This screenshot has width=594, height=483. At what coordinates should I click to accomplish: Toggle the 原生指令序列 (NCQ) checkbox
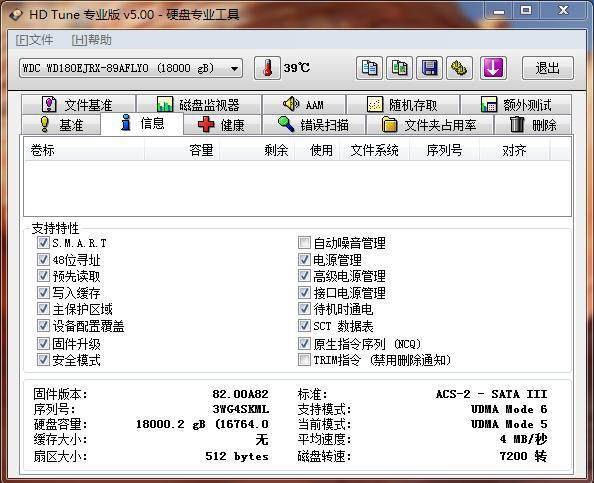(x=304, y=344)
